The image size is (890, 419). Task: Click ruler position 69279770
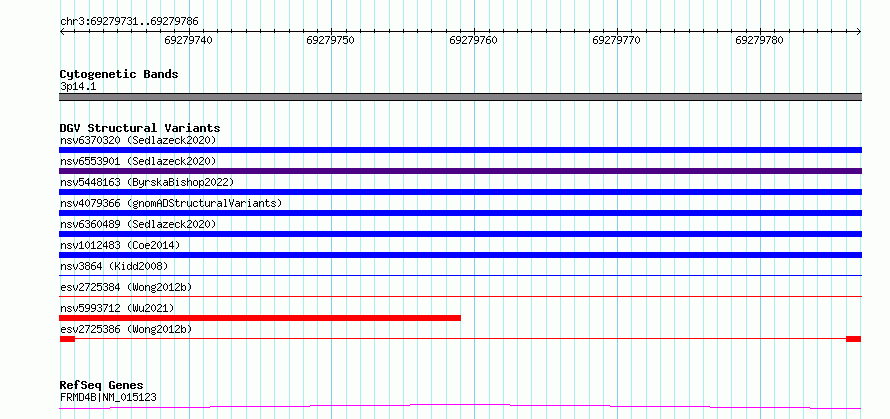tap(616, 40)
